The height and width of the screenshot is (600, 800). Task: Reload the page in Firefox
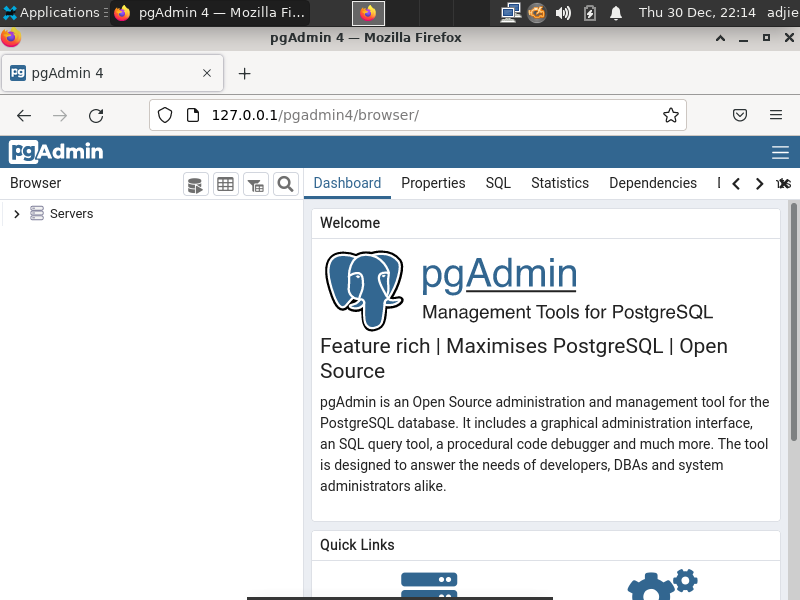click(96, 116)
